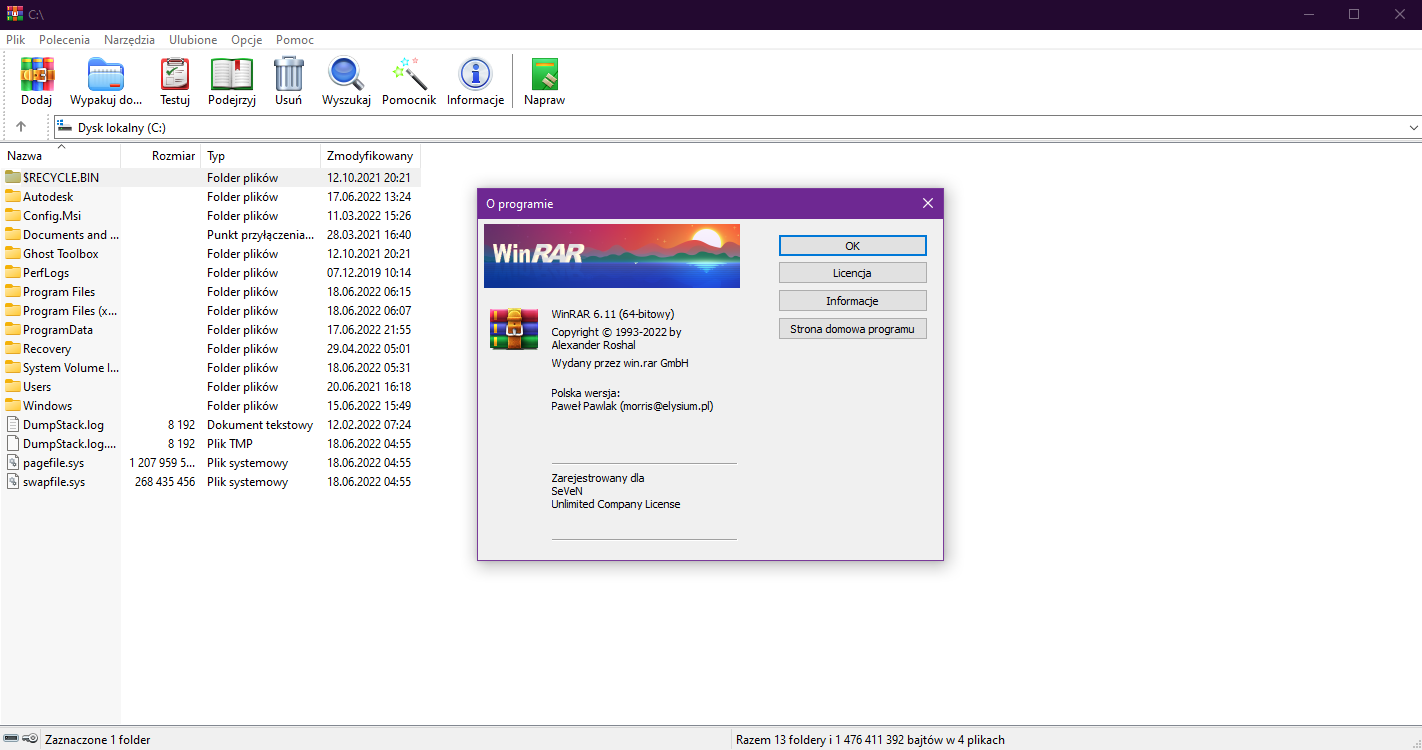Click the Dodaj (add to archive) icon

[37, 74]
